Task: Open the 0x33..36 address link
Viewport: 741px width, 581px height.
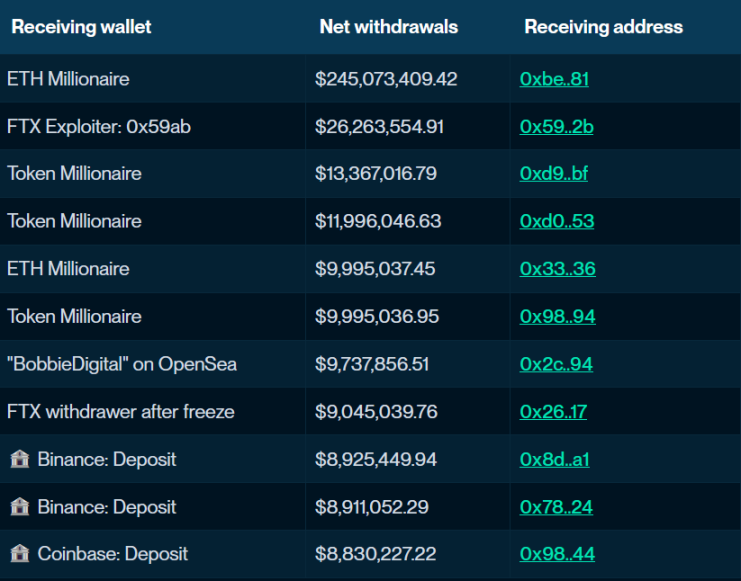Action: coord(557,269)
